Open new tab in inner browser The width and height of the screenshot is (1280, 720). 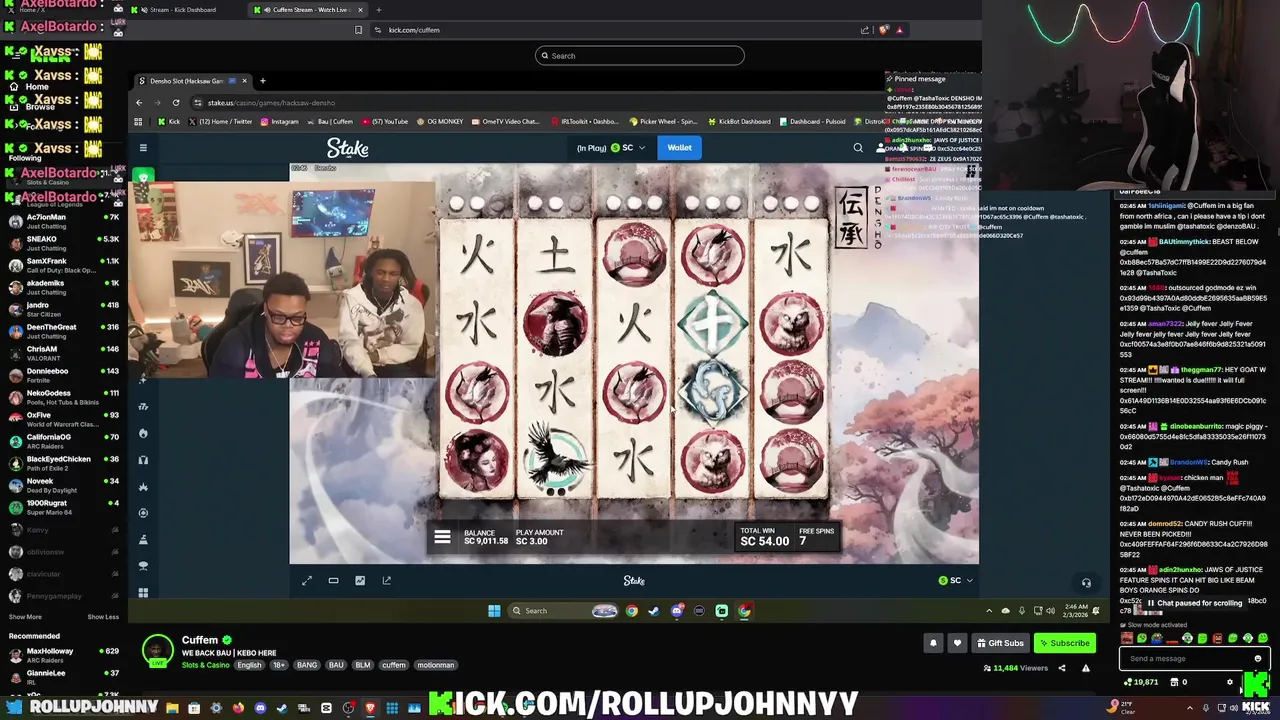pos(262,81)
